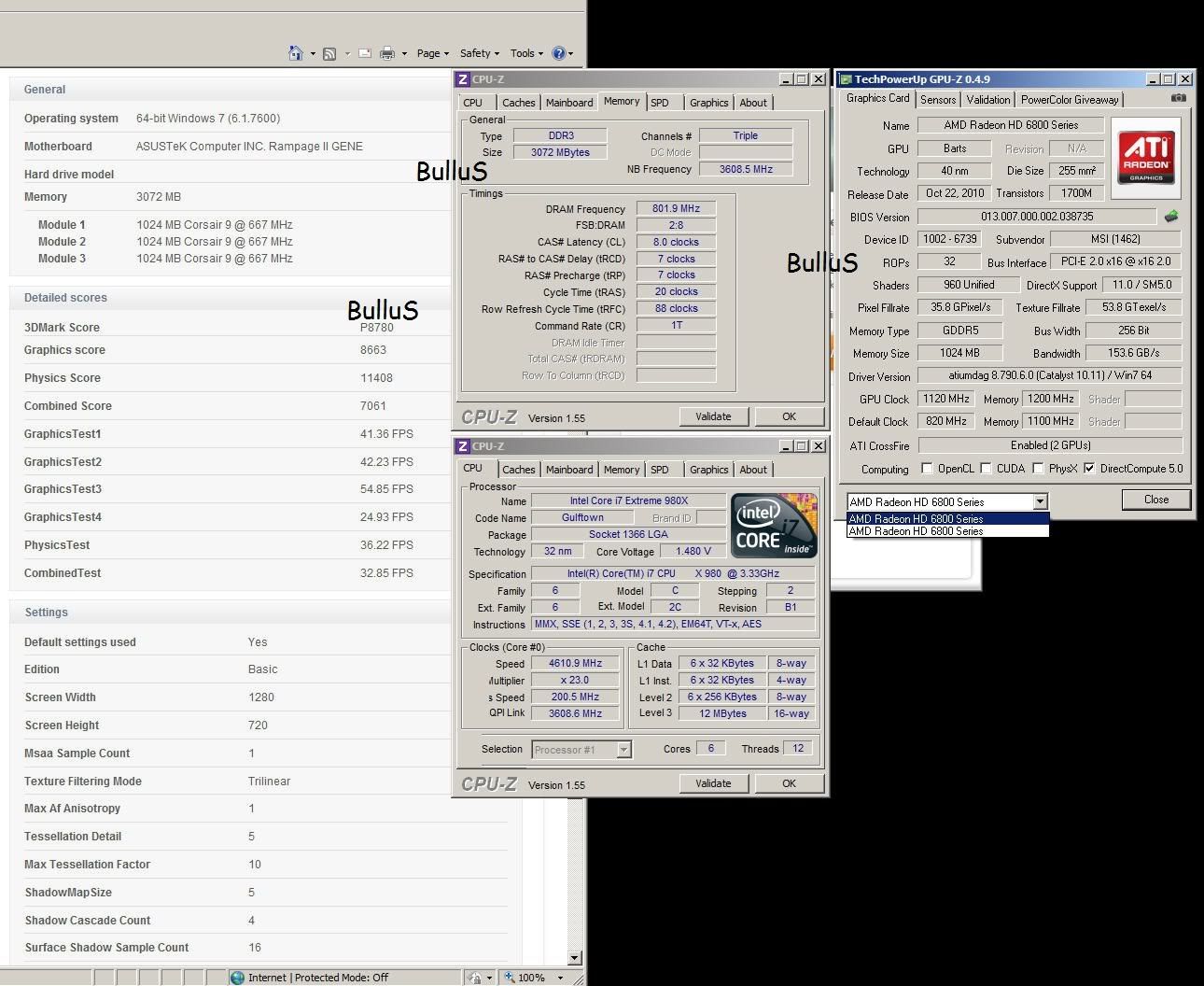Click the NB Frequency 3608.5 MHz value
The width and height of the screenshot is (1204, 986).
coord(746,169)
